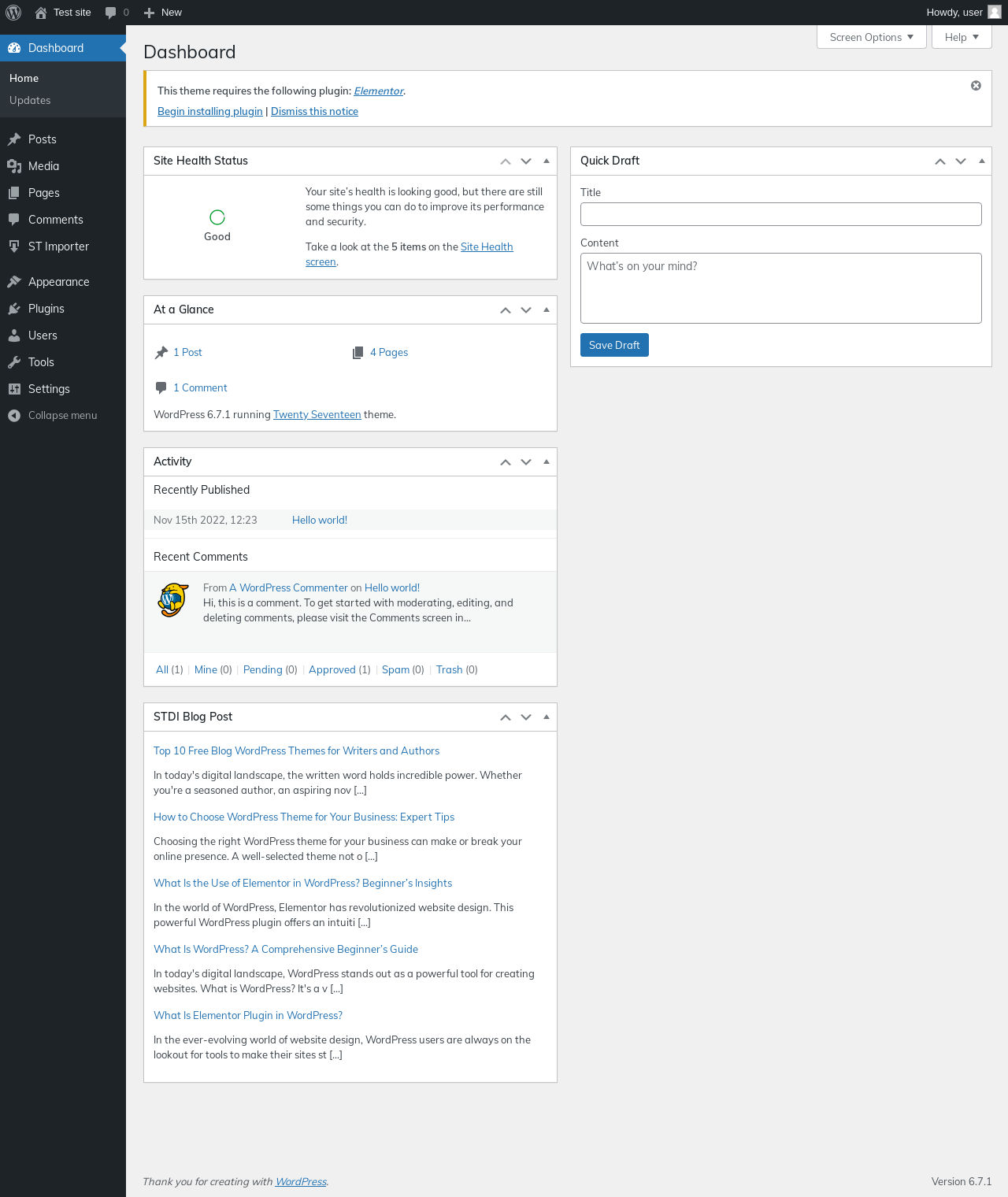Open the Plugins menu

(x=63, y=309)
